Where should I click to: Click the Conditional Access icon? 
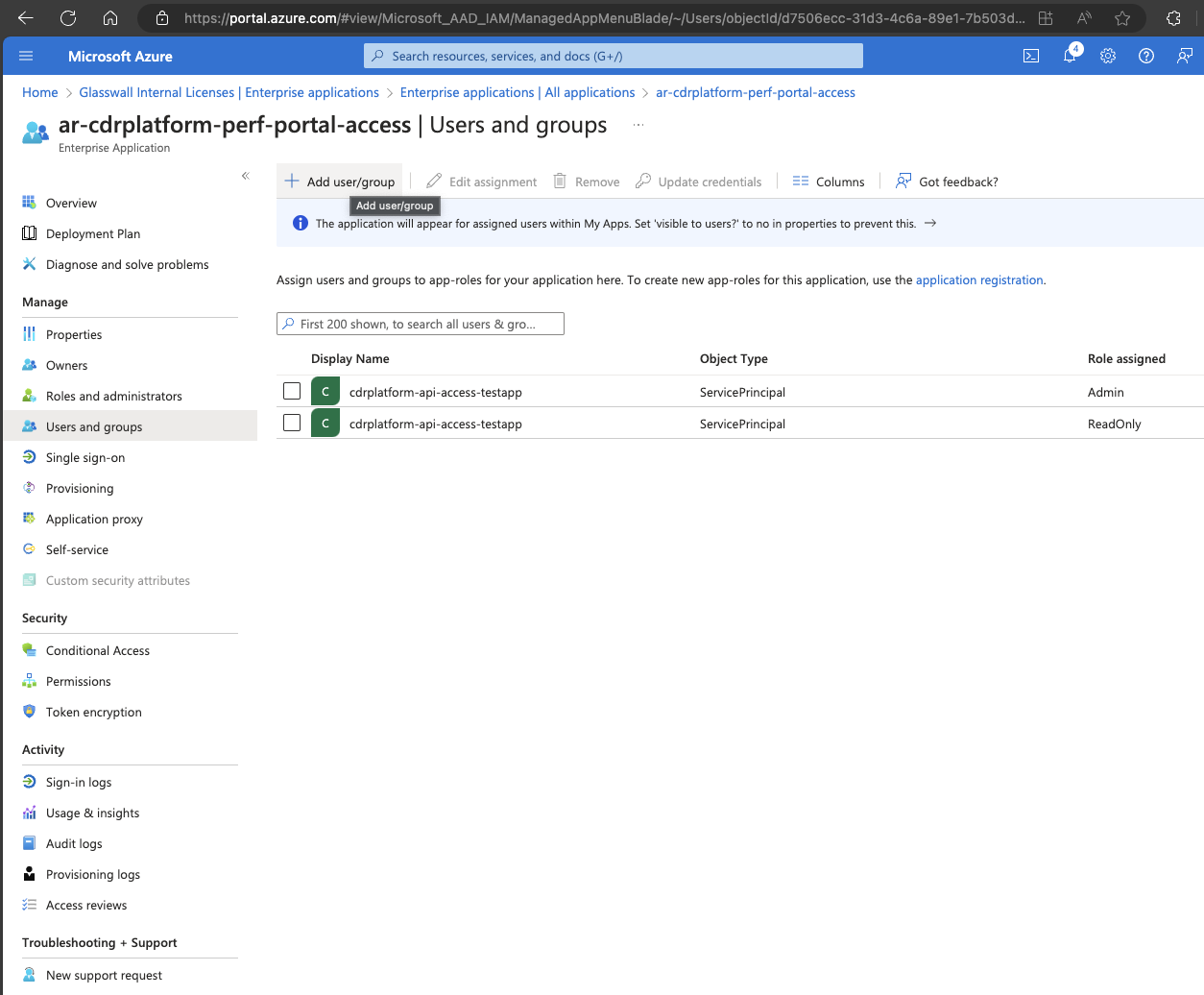29,650
